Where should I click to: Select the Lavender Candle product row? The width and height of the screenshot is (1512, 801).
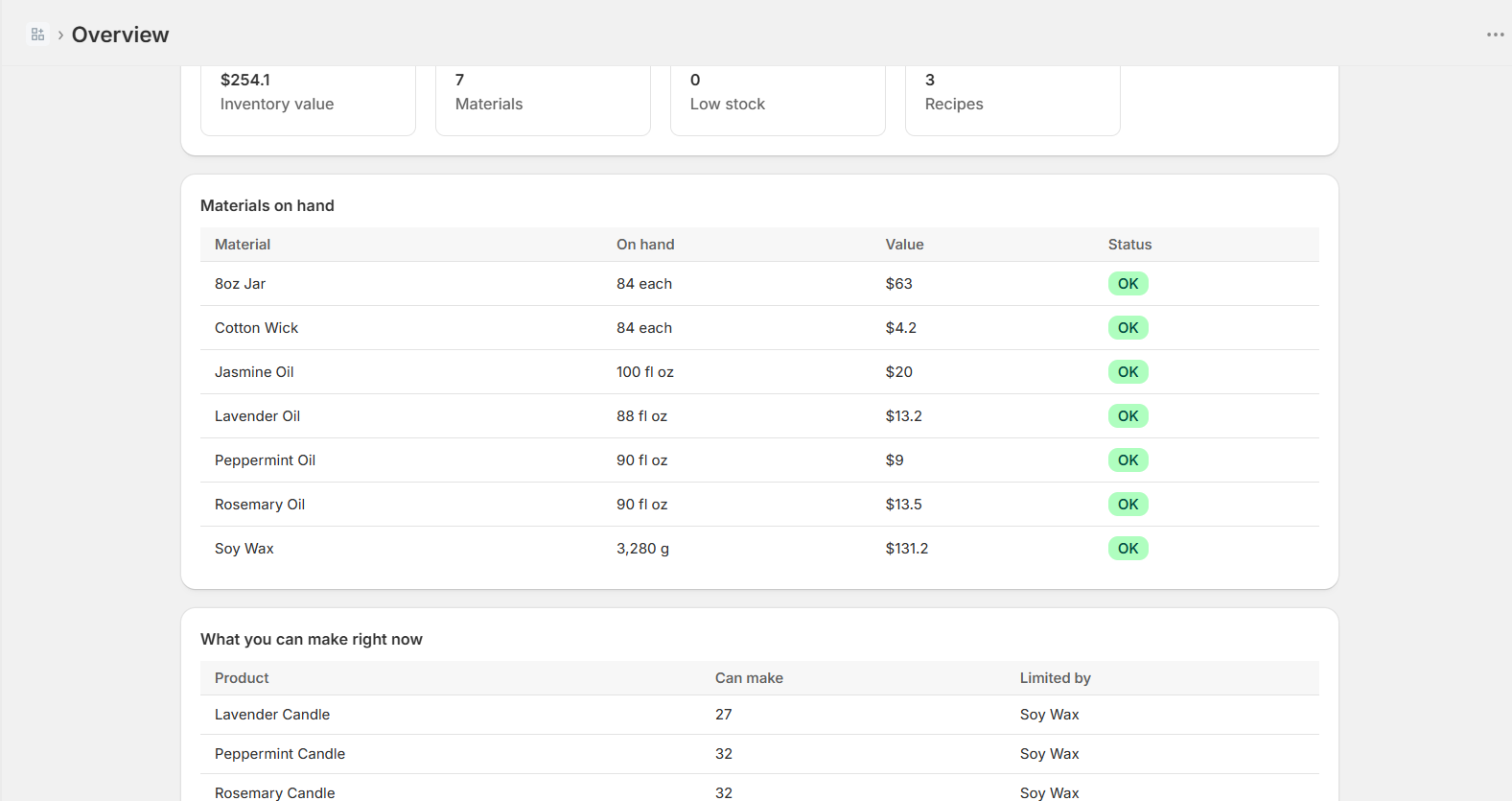click(x=759, y=715)
